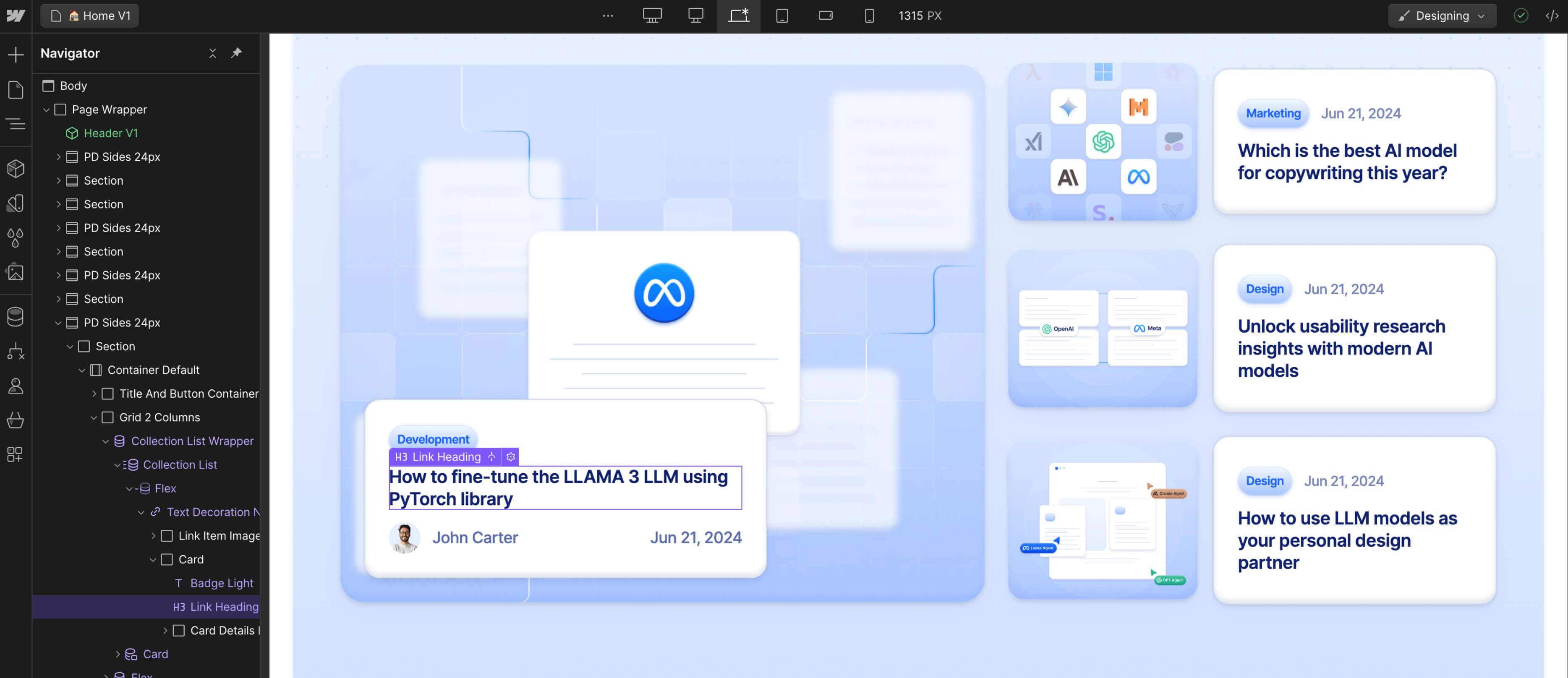Open the Assets image icon
This screenshot has width=1568, height=678.
point(16,272)
